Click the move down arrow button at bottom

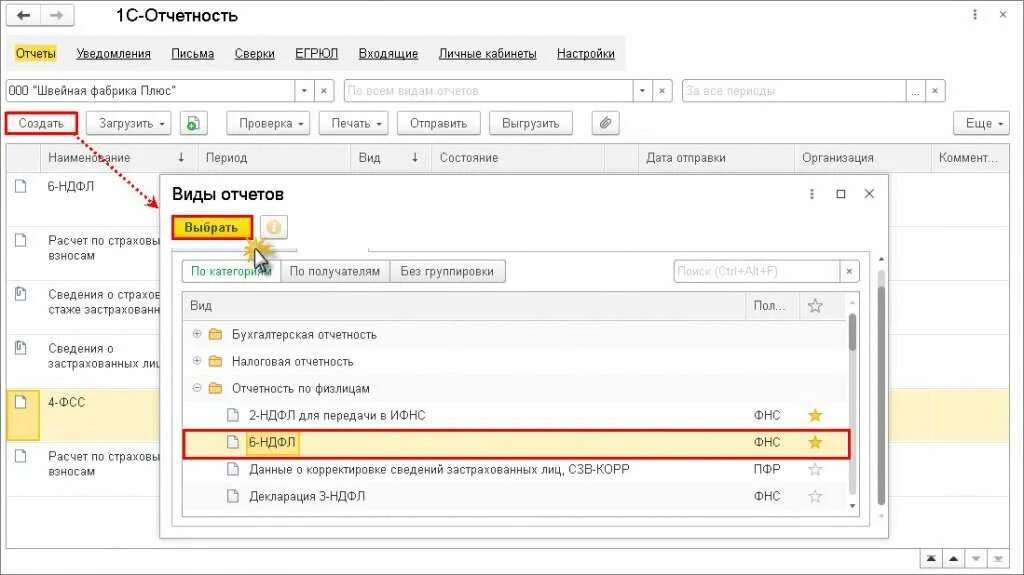pos(976,559)
